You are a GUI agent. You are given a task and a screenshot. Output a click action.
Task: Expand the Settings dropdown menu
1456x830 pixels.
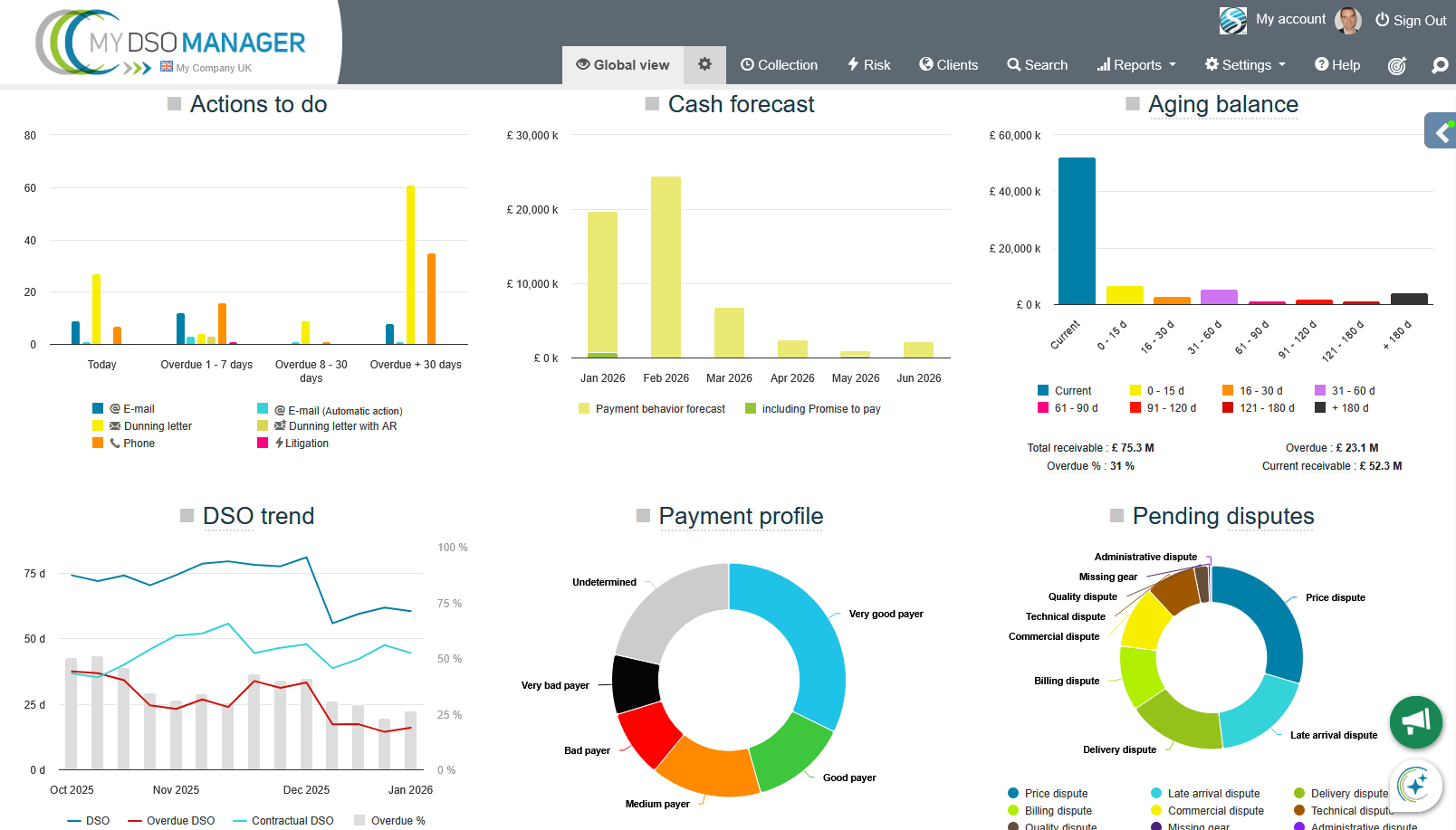pyautogui.click(x=1245, y=65)
